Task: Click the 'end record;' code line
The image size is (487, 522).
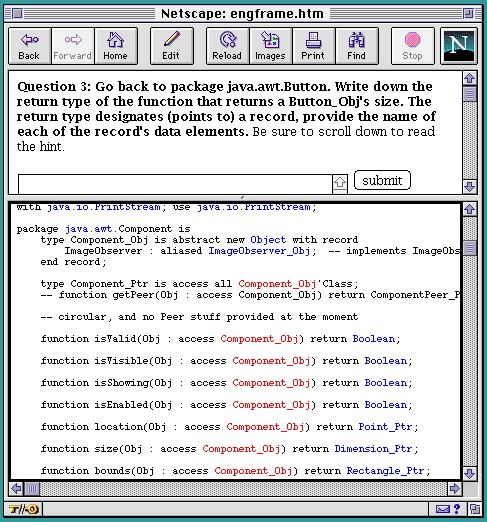Action: [x=73, y=262]
